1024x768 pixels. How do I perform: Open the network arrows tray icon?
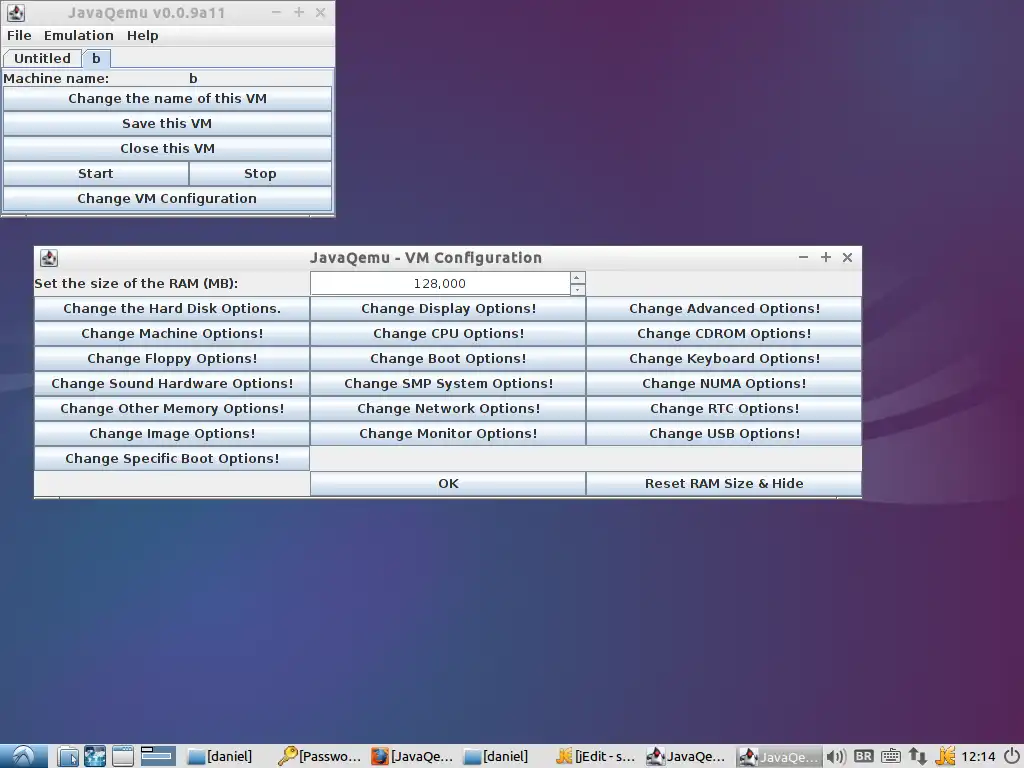click(x=918, y=756)
